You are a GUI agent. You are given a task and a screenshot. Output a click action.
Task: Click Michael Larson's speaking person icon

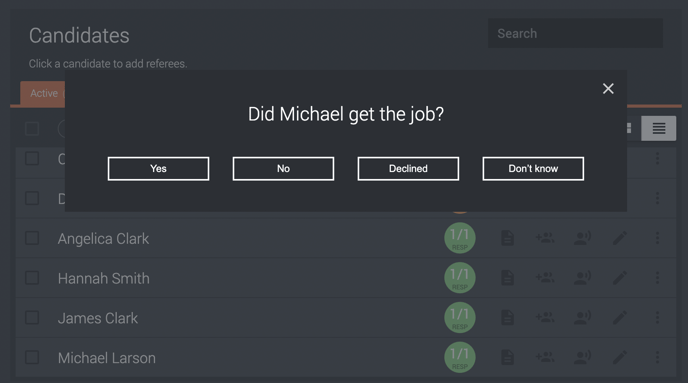582,357
